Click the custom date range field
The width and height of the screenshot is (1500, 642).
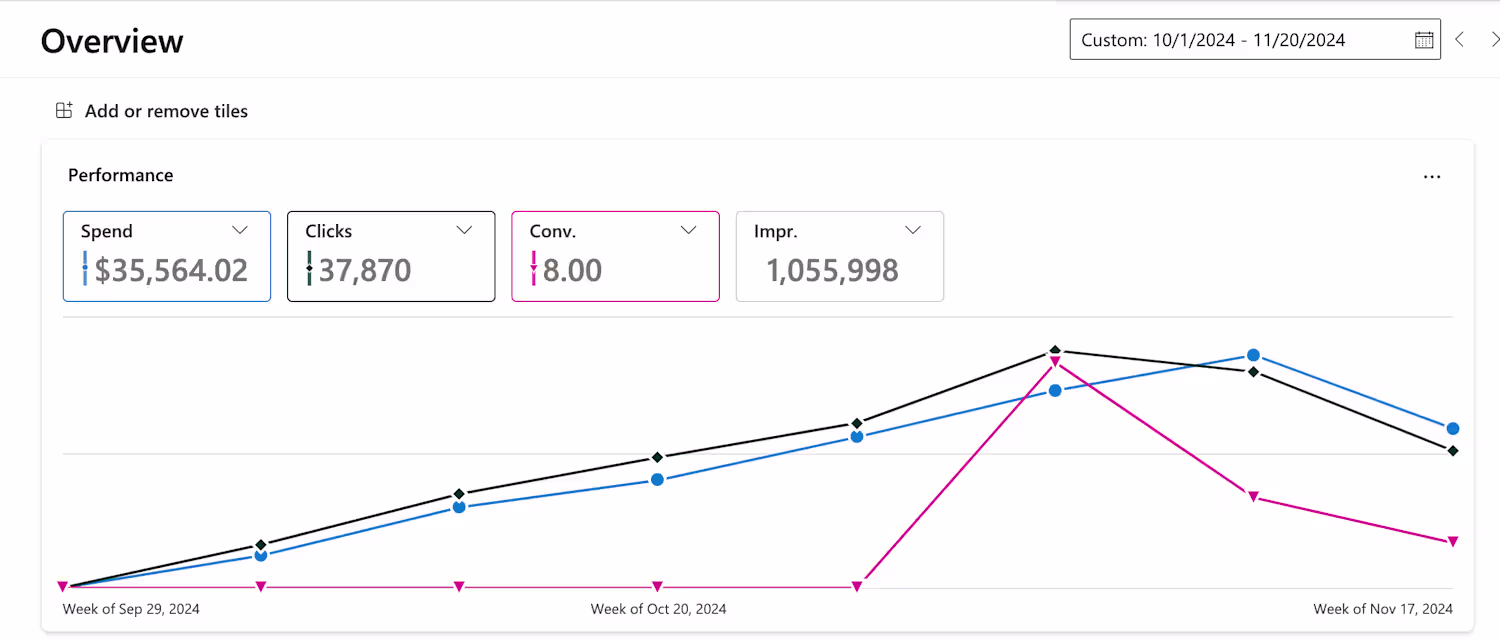coord(1240,40)
